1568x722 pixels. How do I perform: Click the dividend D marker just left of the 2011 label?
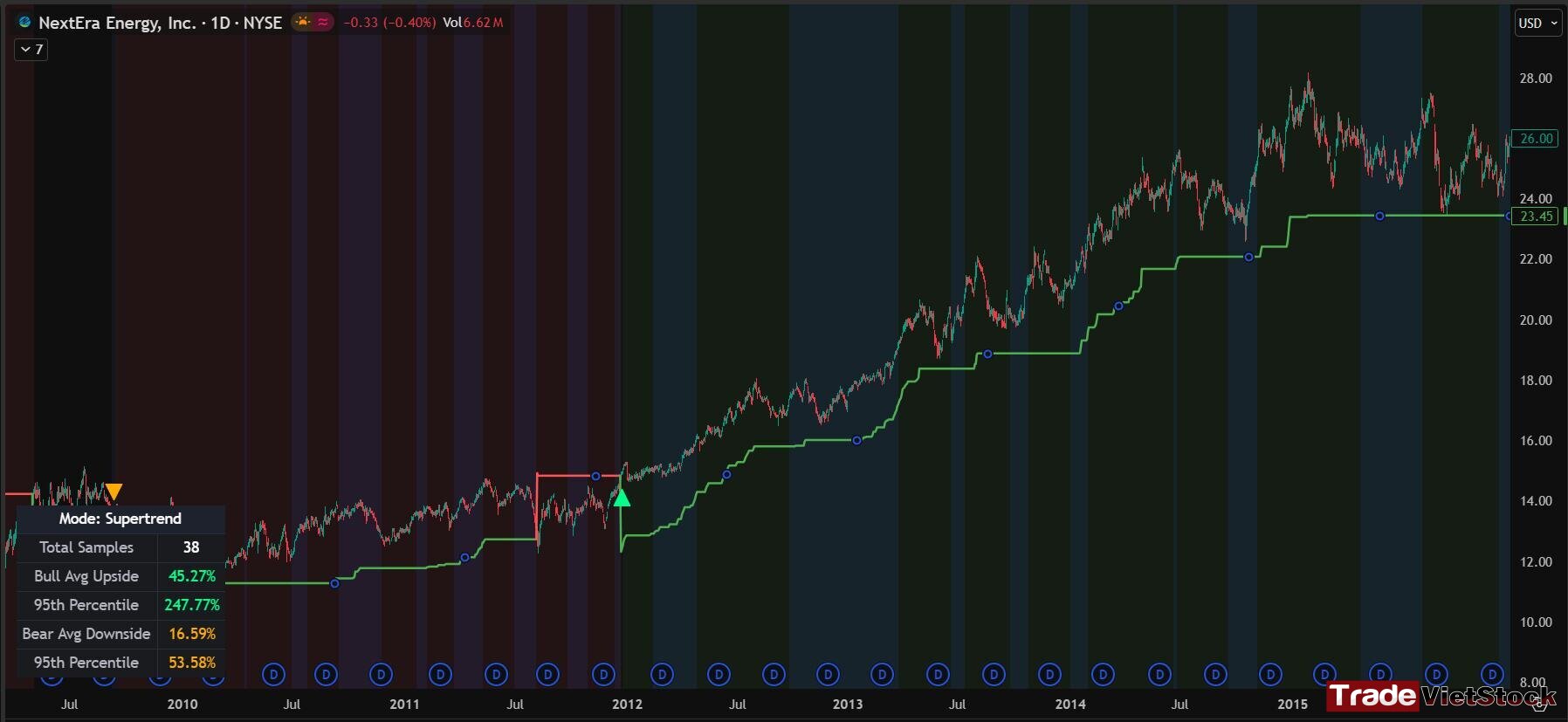coord(381,674)
